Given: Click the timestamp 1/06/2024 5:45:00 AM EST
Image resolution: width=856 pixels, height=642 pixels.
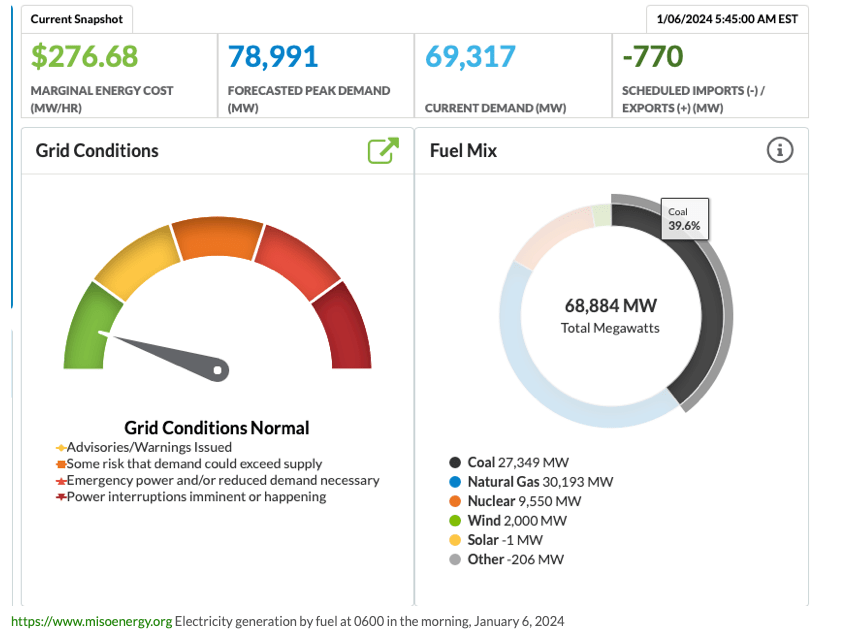Looking at the screenshot, I should (727, 19).
